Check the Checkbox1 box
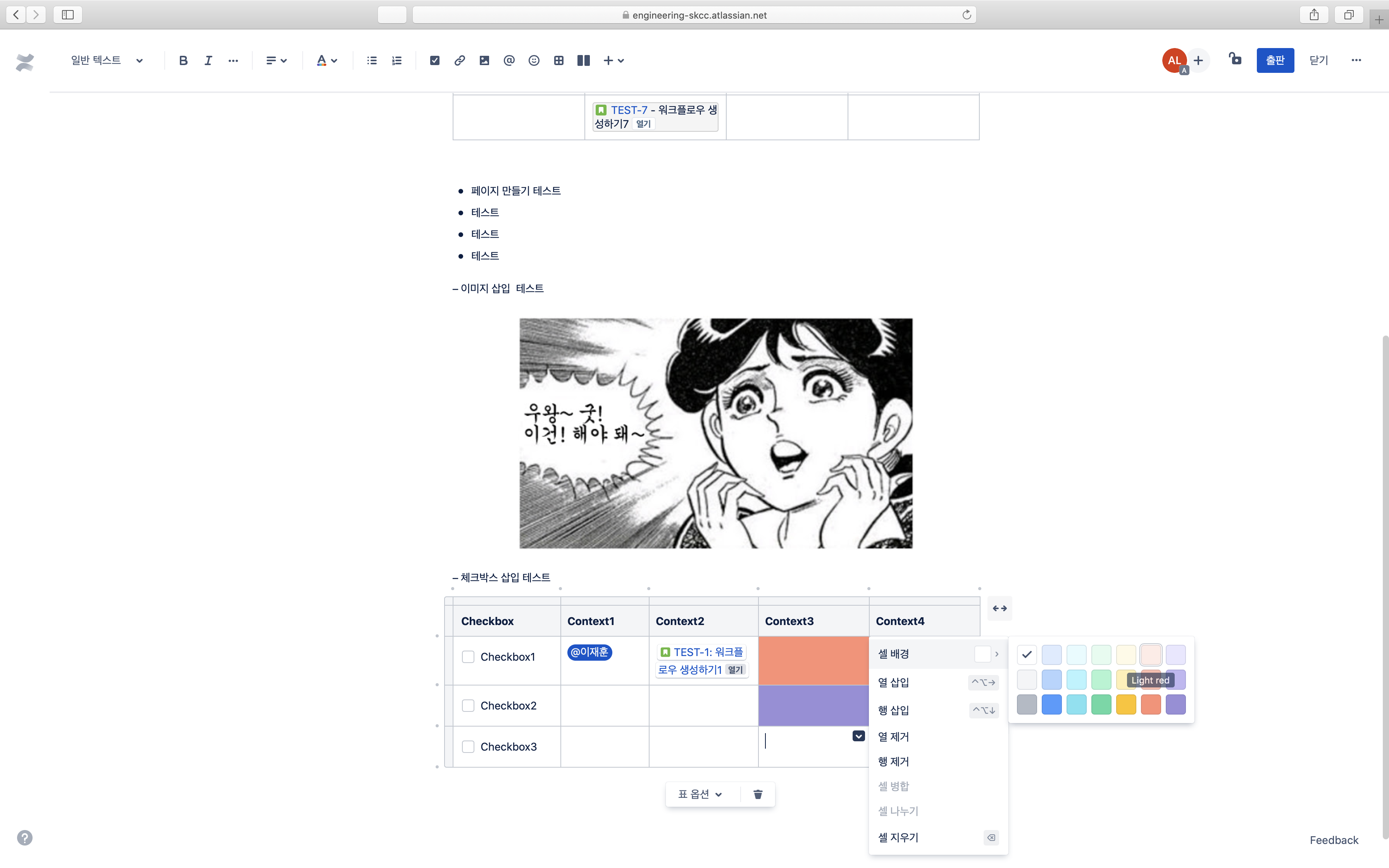 [468, 657]
